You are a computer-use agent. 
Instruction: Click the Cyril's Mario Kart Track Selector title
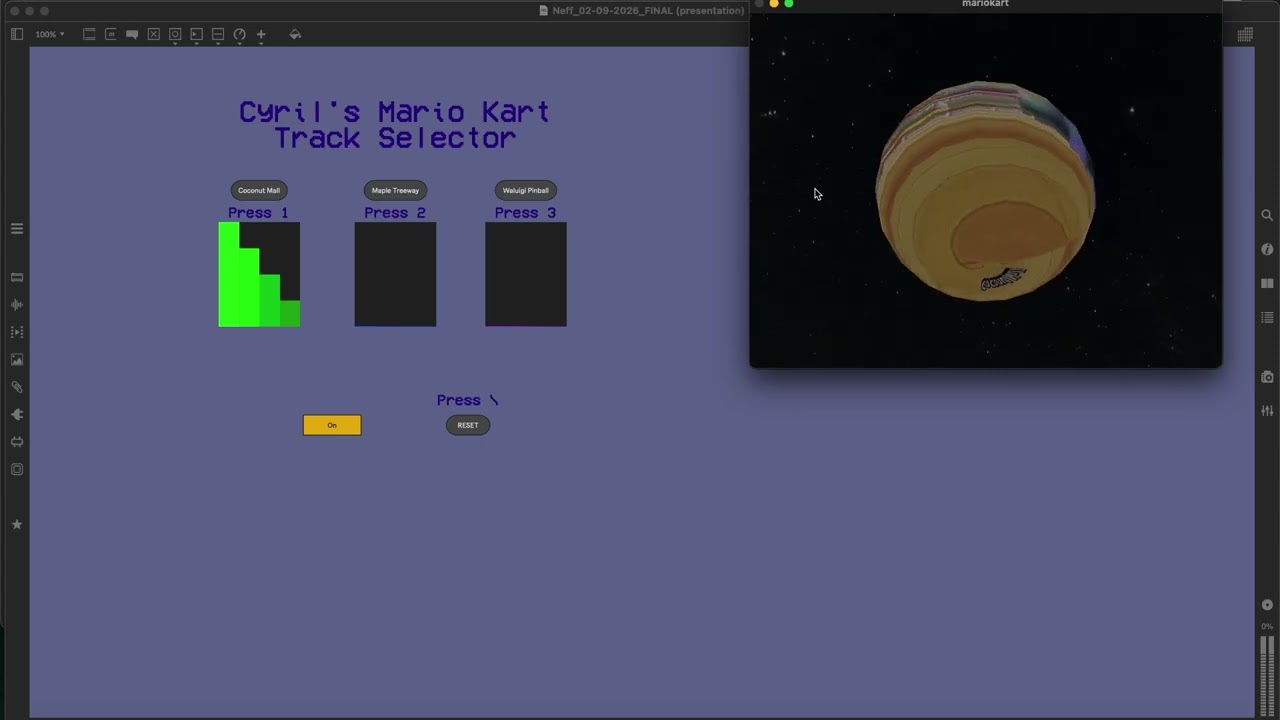tap(395, 125)
